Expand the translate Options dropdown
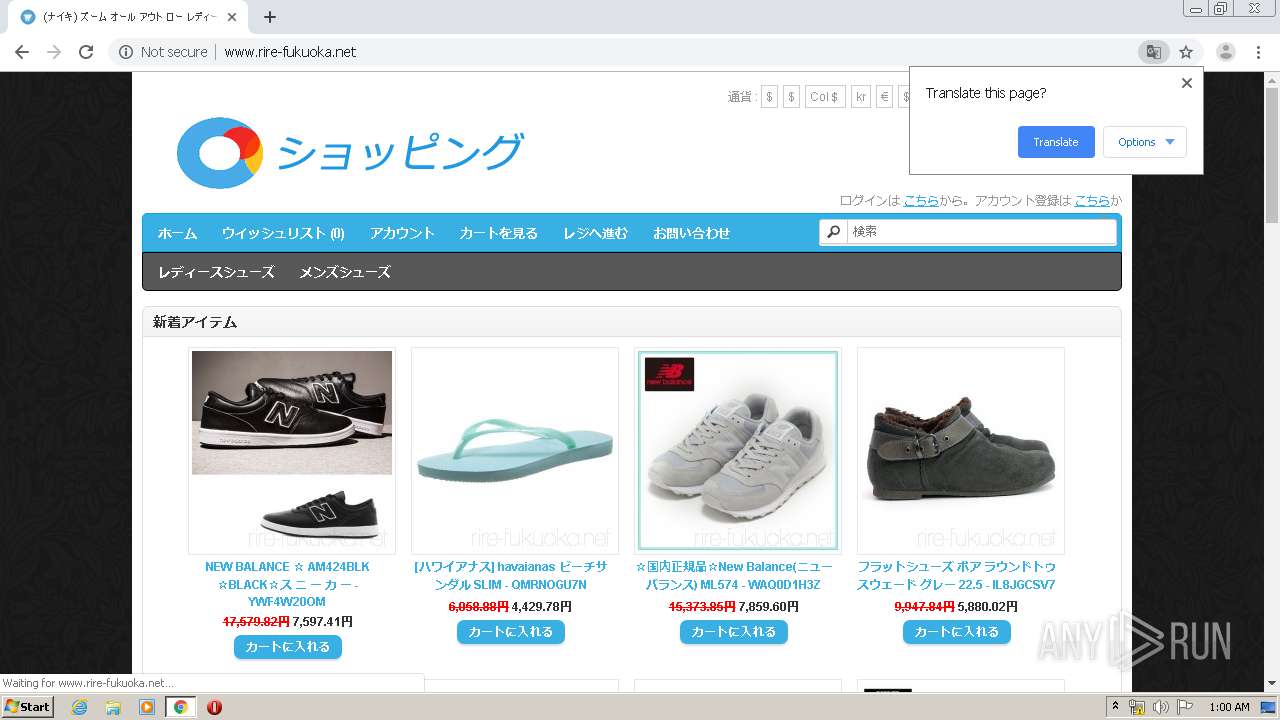 (x=1145, y=142)
